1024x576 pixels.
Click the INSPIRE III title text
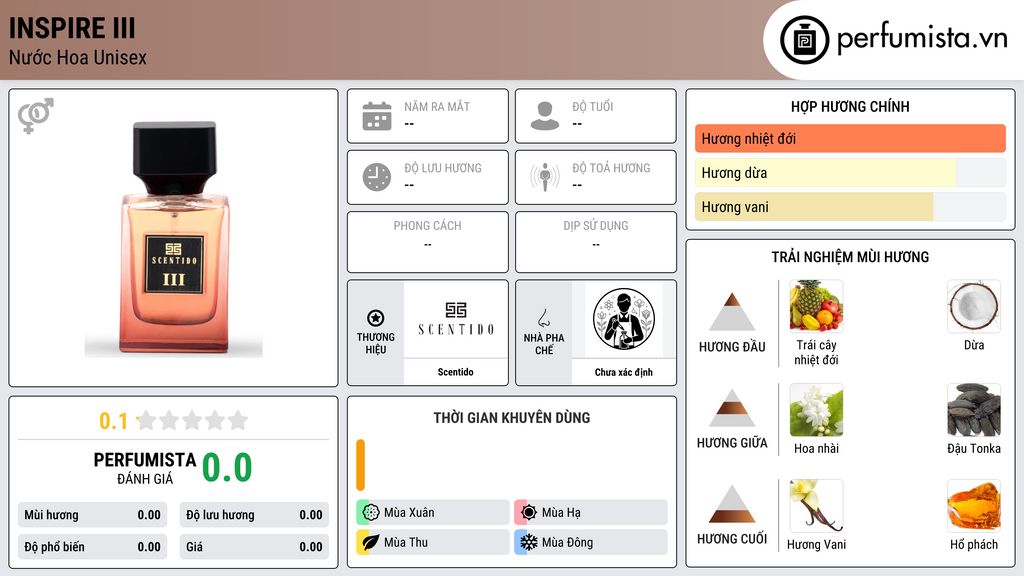point(72,28)
